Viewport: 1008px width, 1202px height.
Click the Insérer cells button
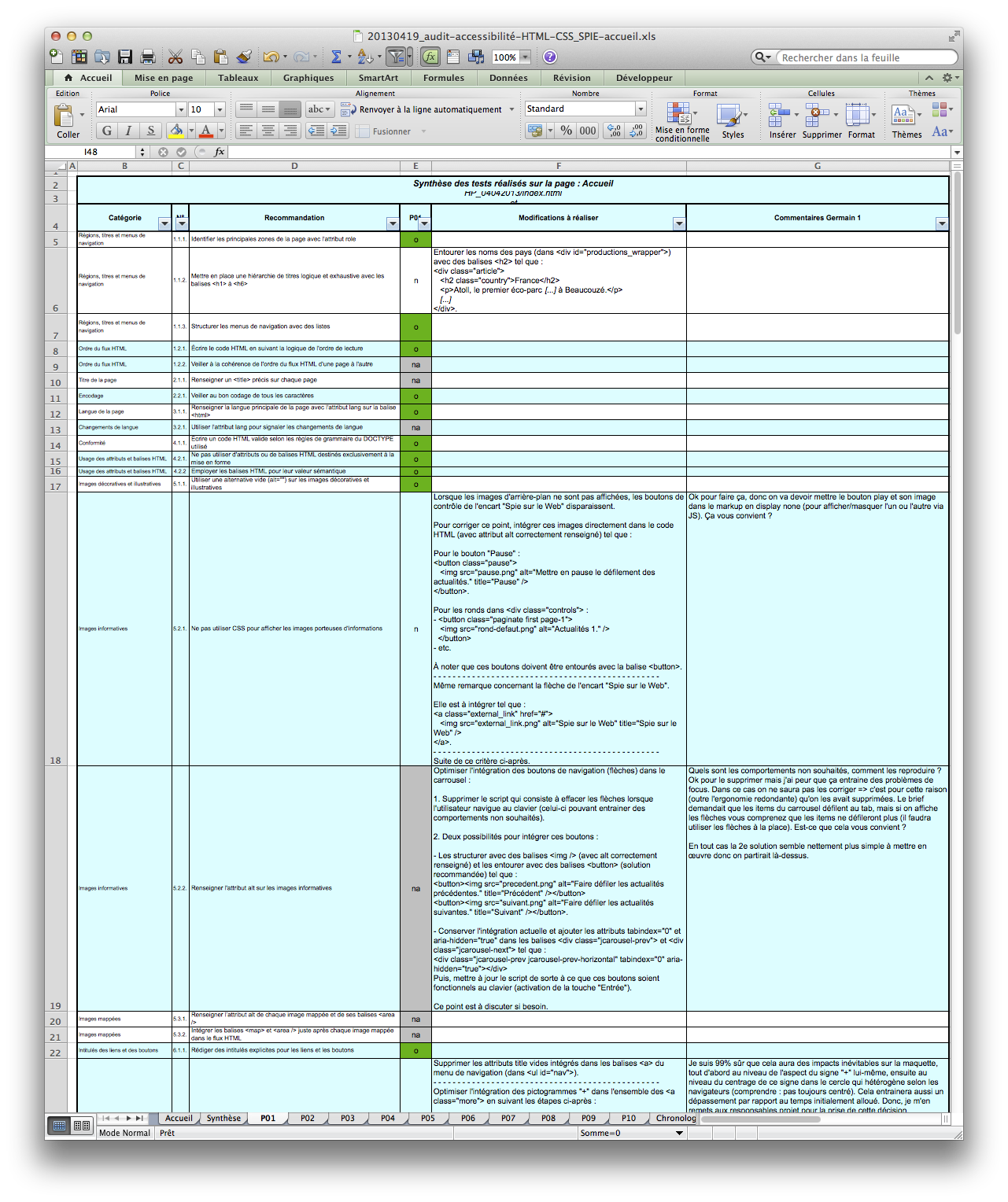tap(782, 121)
